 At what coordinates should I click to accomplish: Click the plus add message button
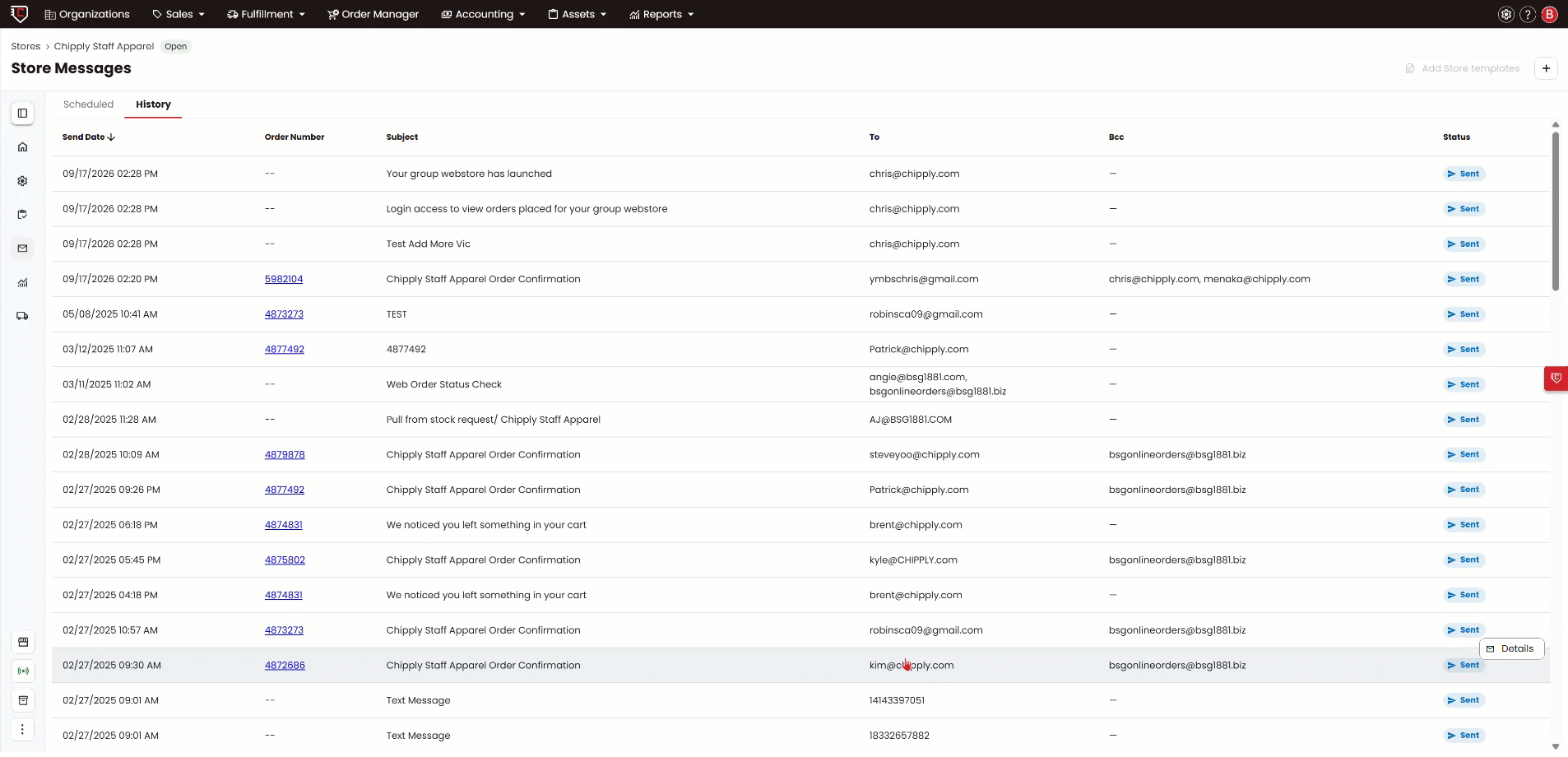(x=1546, y=68)
